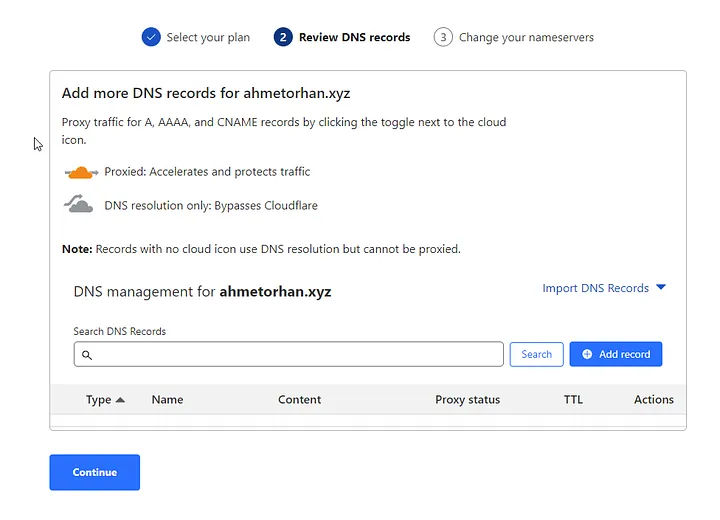Expand the Import DNS Records dropdown arrow
The height and width of the screenshot is (520, 720).
coord(660,288)
